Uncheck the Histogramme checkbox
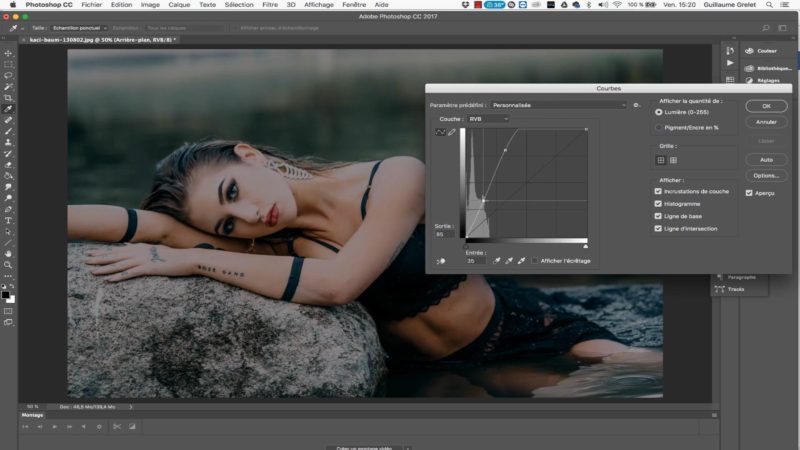Screen dimensions: 800x450 coord(658,204)
